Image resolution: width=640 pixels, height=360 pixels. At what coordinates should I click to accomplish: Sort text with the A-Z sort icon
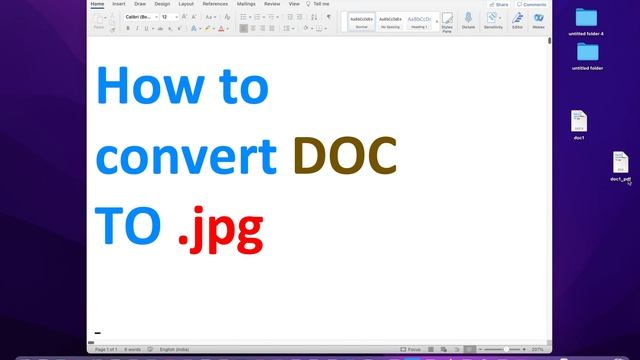pyautogui.click(x=314, y=17)
